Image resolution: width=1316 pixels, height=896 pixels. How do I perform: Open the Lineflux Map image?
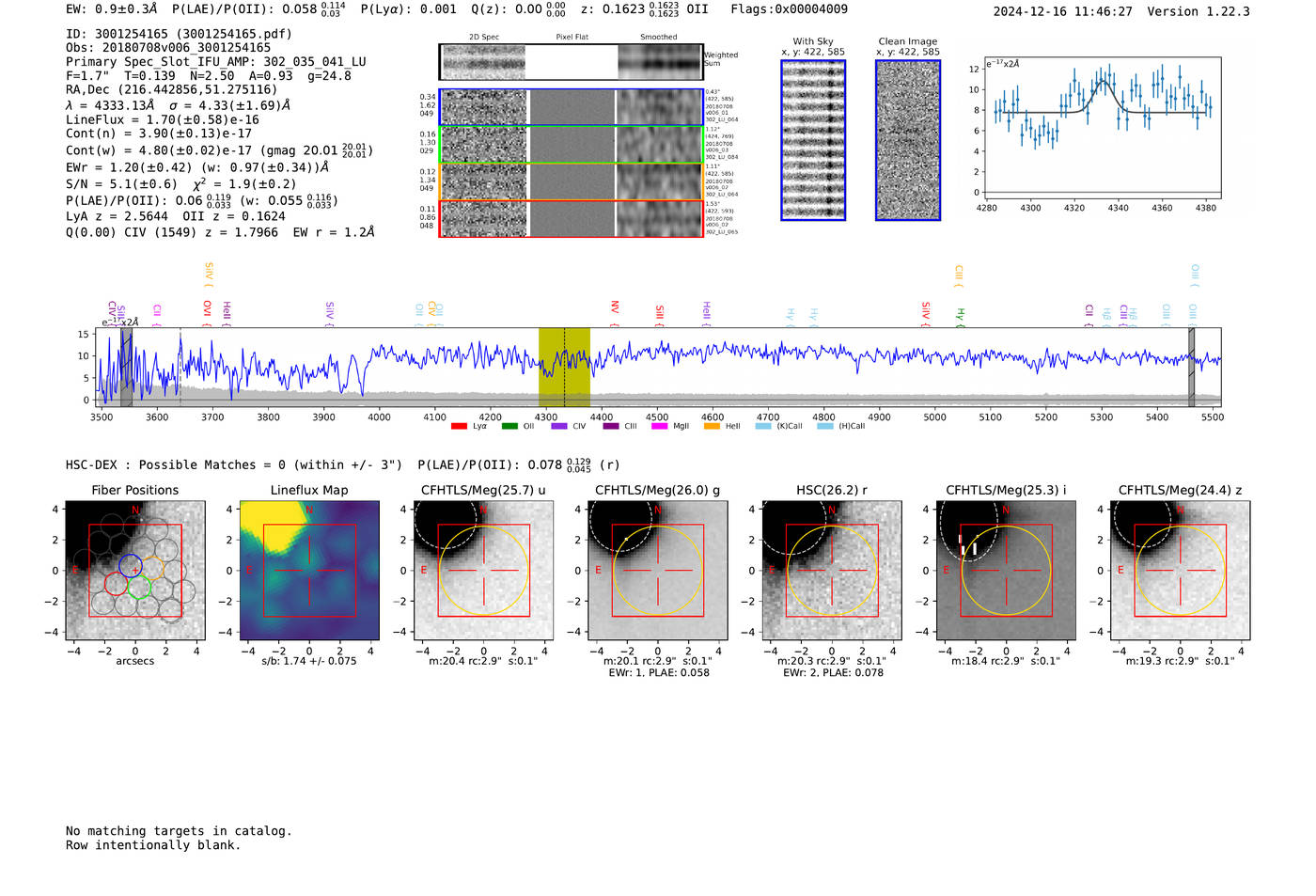(309, 571)
